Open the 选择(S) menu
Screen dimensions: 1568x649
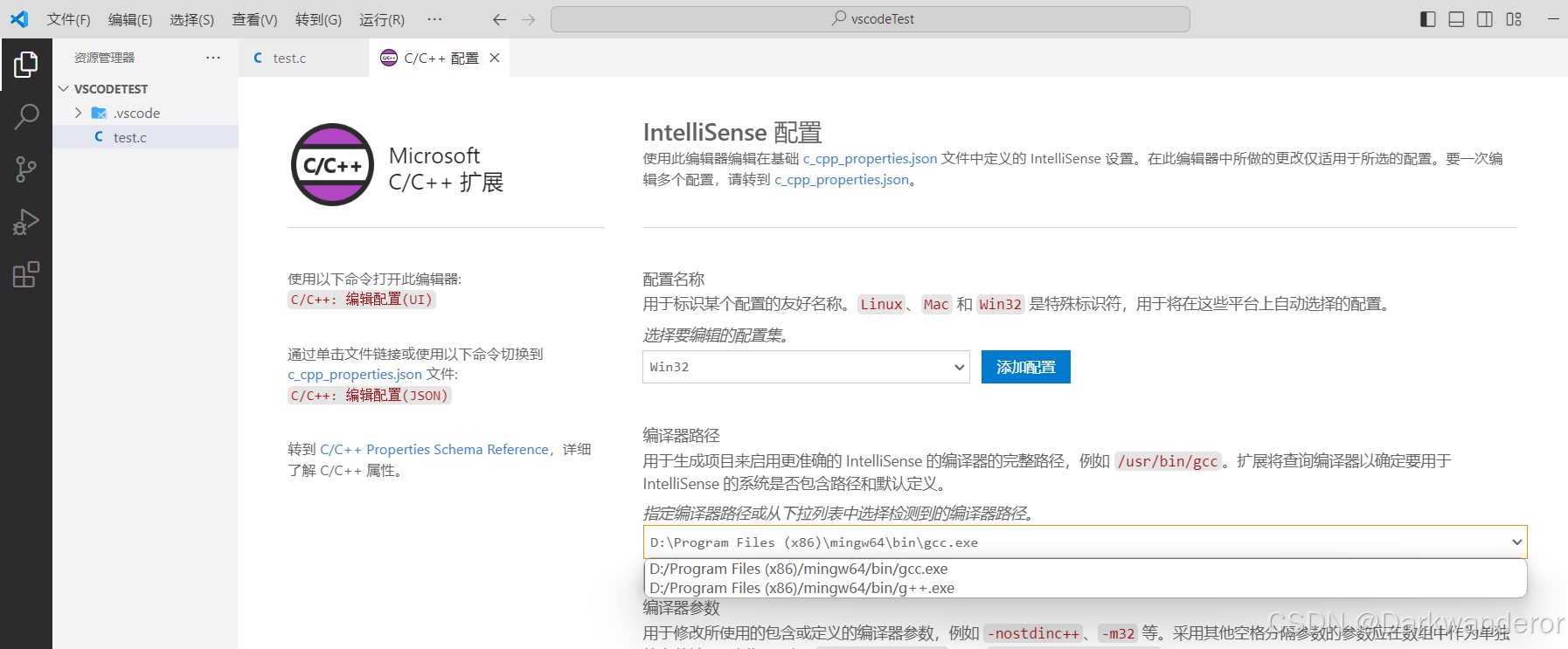pyautogui.click(x=191, y=19)
